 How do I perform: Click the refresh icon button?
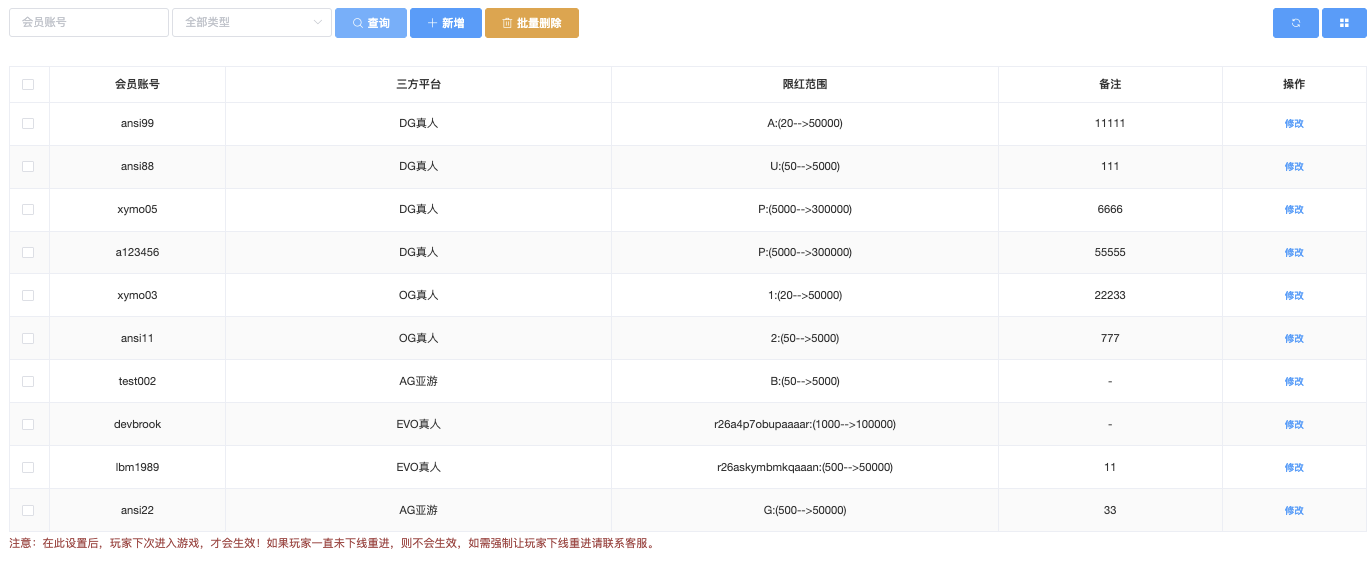pos(1295,23)
